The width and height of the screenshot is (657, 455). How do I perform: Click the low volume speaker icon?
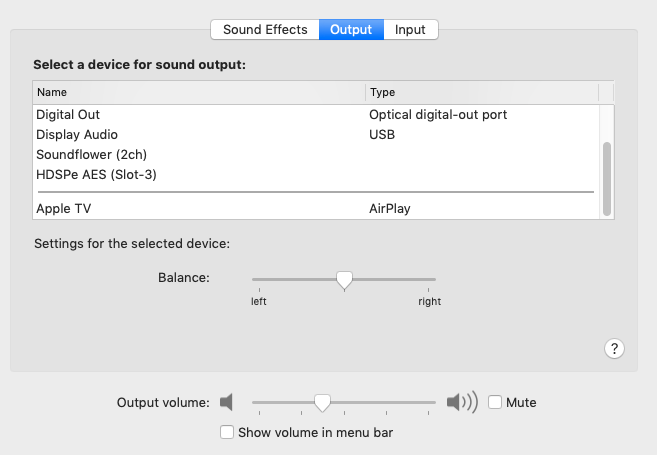(x=226, y=402)
